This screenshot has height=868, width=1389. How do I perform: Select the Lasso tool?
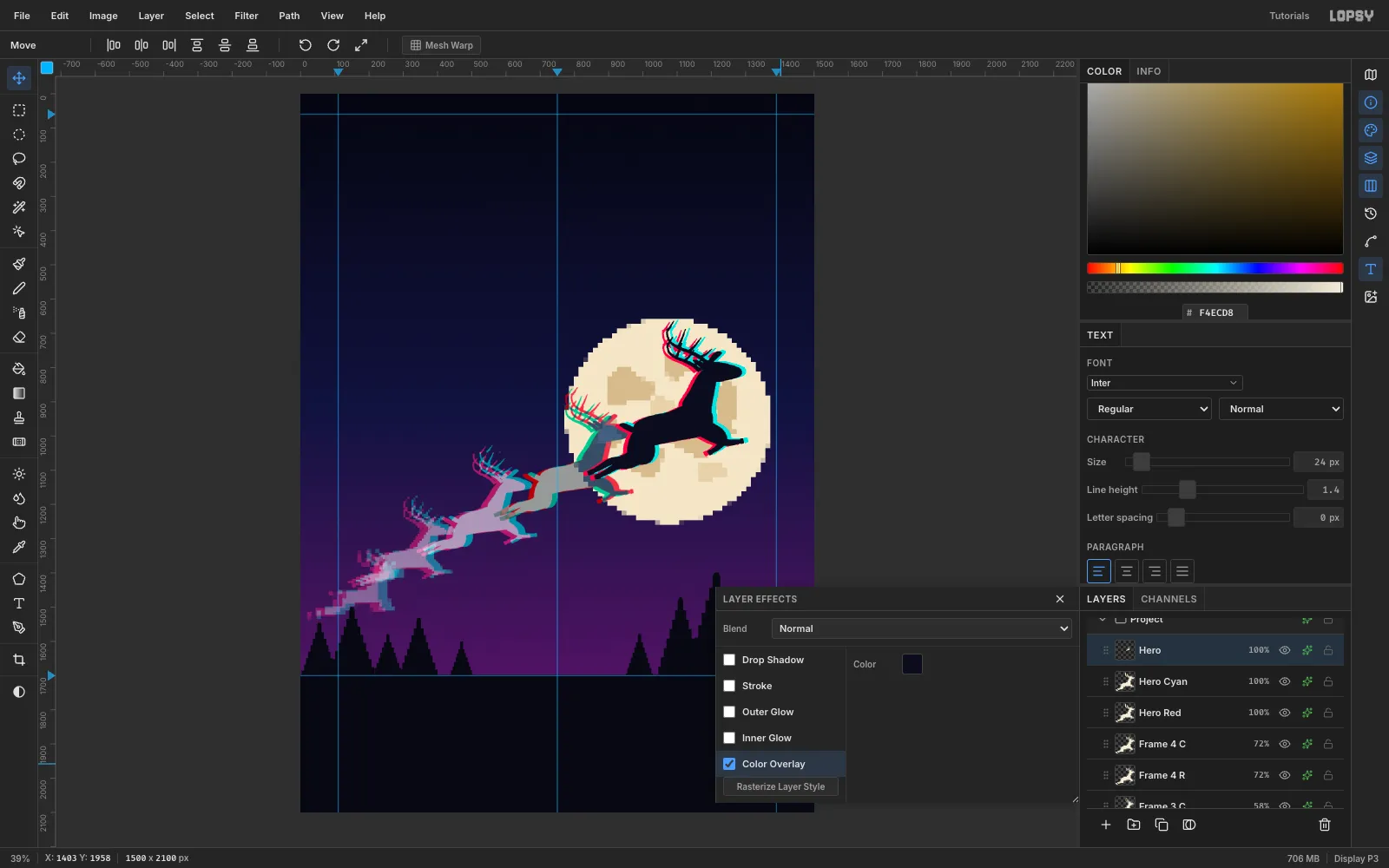[x=19, y=159]
